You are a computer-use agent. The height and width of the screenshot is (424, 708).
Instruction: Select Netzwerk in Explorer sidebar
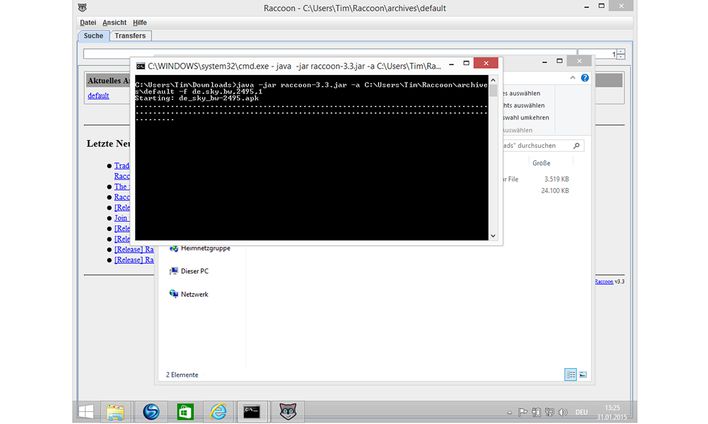pyautogui.click(x=189, y=294)
